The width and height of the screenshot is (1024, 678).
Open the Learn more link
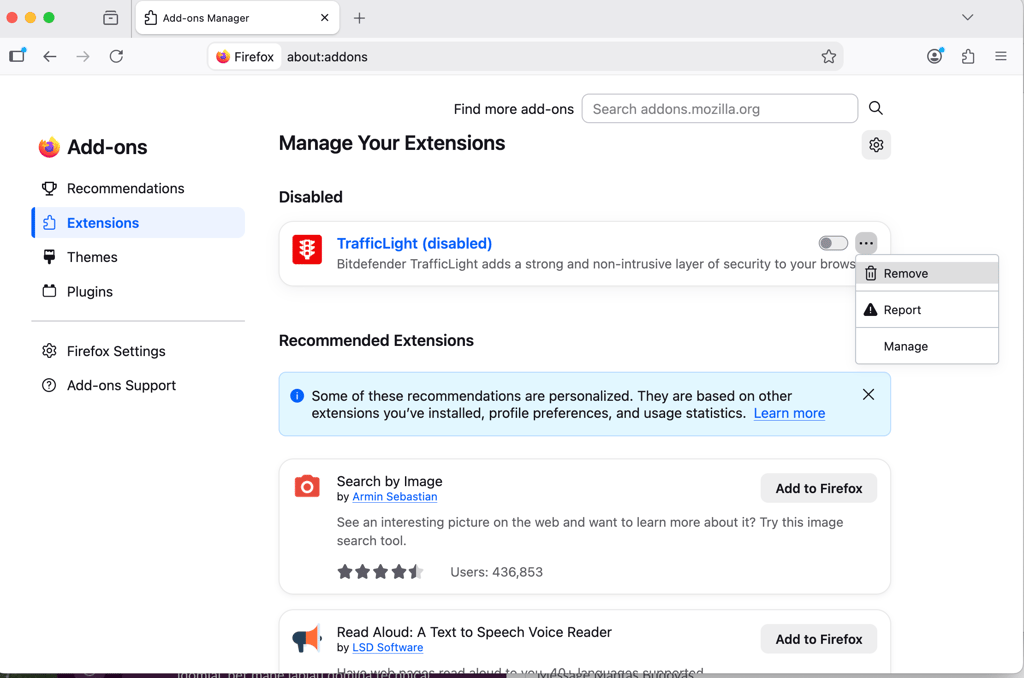click(x=789, y=413)
